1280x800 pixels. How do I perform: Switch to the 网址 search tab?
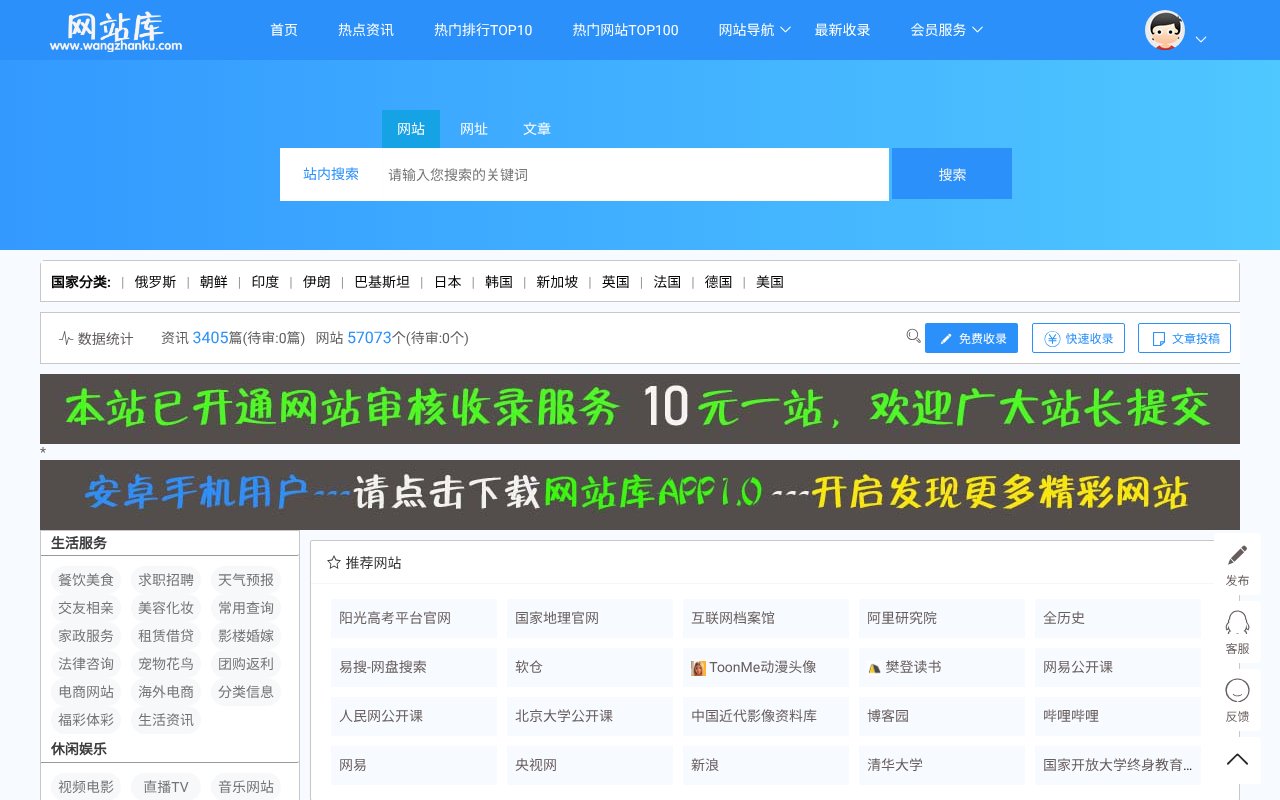(x=474, y=128)
